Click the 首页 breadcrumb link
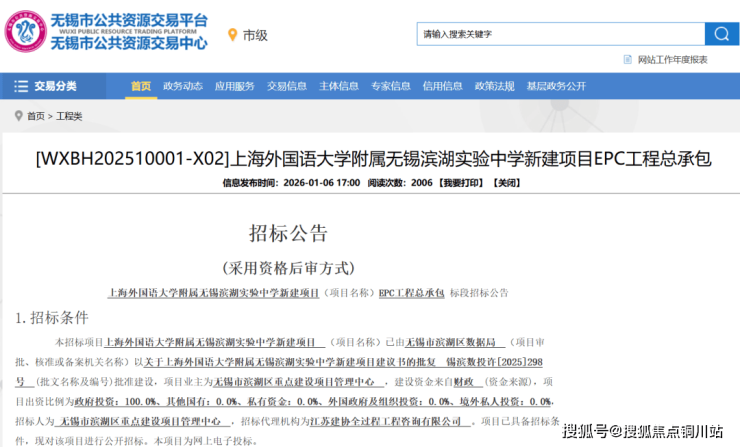The height and width of the screenshot is (447, 740). pyautogui.click(x=36, y=116)
